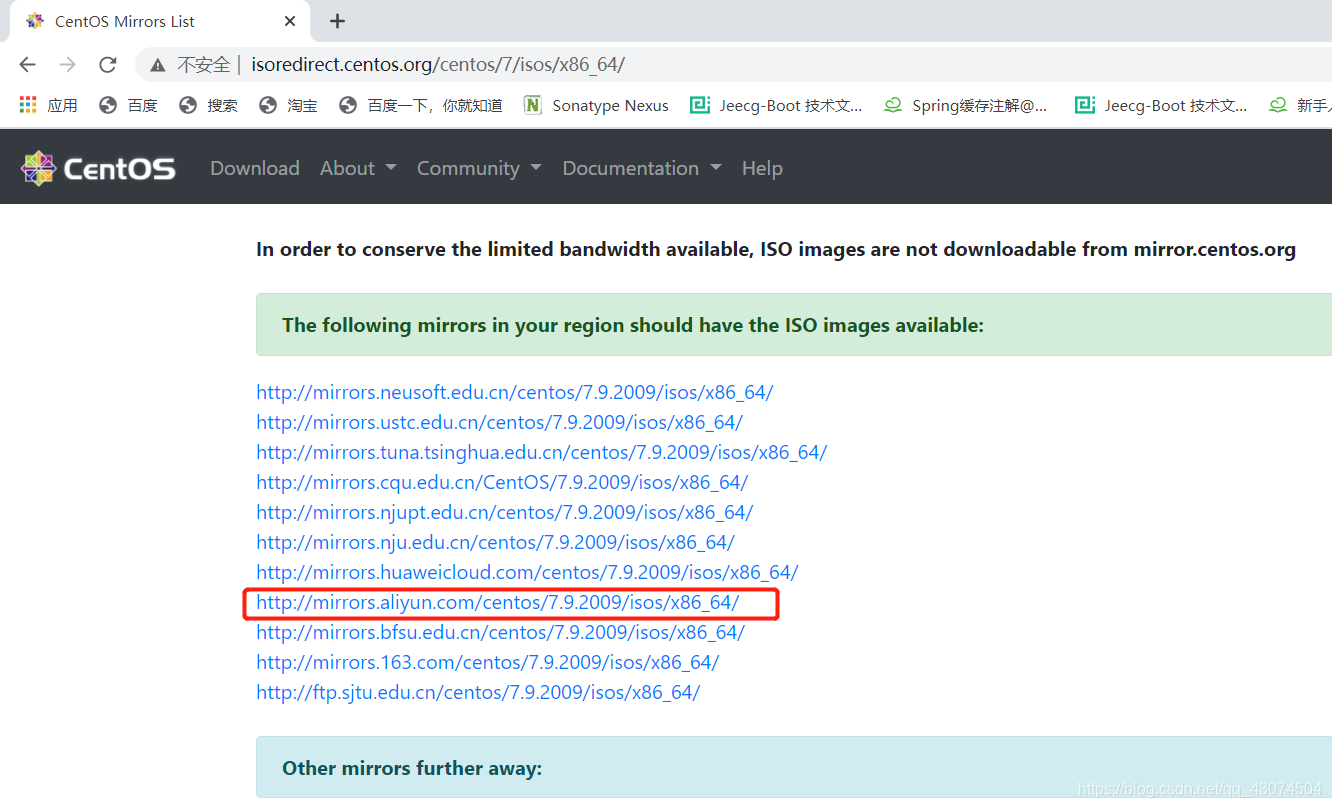The height and width of the screenshot is (808, 1332).
Task: Open the 百度一下，你就知道 bookmark
Action: click(421, 105)
